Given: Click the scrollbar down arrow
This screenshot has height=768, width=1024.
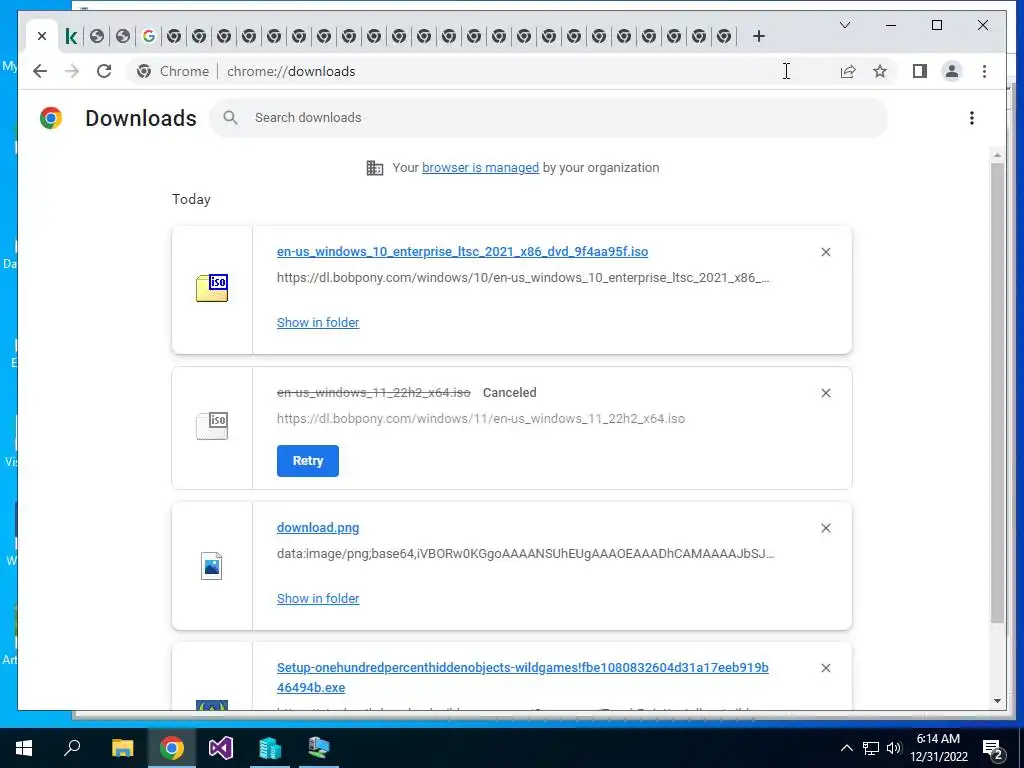Looking at the screenshot, I should pyautogui.click(x=997, y=701).
